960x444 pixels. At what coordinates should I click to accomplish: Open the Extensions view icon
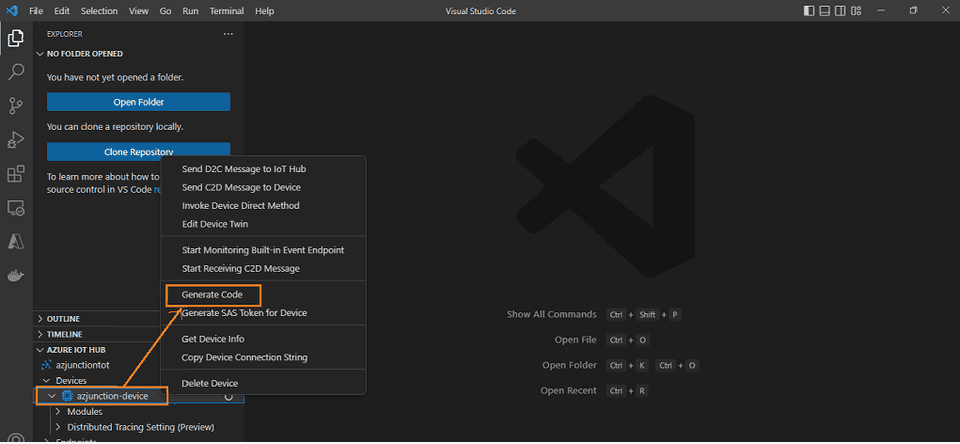click(16, 174)
